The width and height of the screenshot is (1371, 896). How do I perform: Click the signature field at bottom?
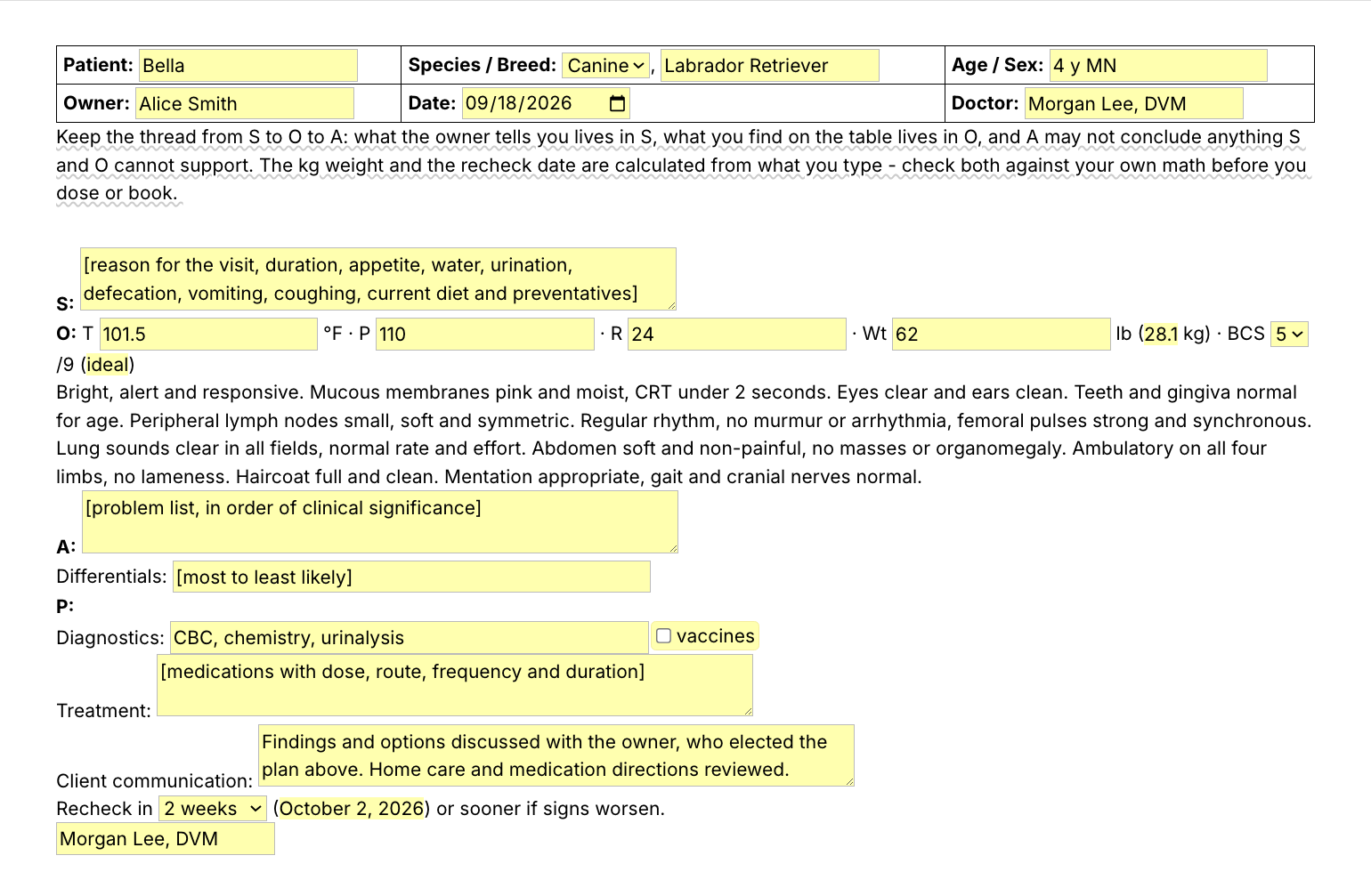pyautogui.click(x=166, y=839)
